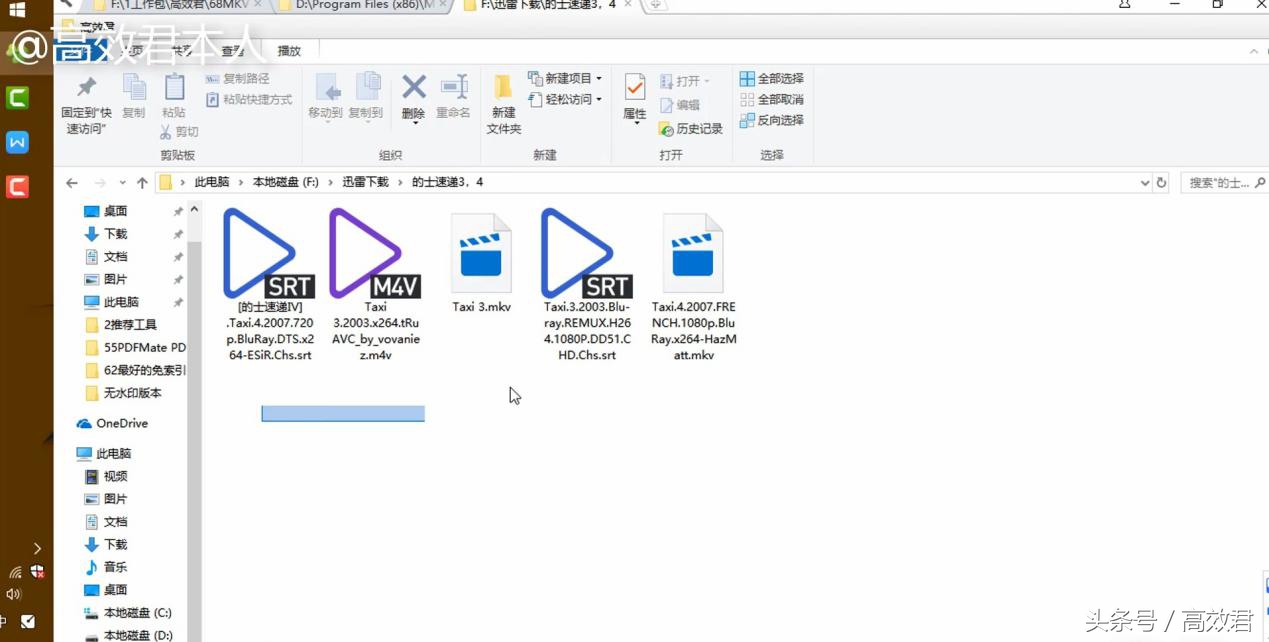This screenshot has width=1269, height=642.
Task: Open the 轻松访问 easy access dropdown
Action: 565,100
